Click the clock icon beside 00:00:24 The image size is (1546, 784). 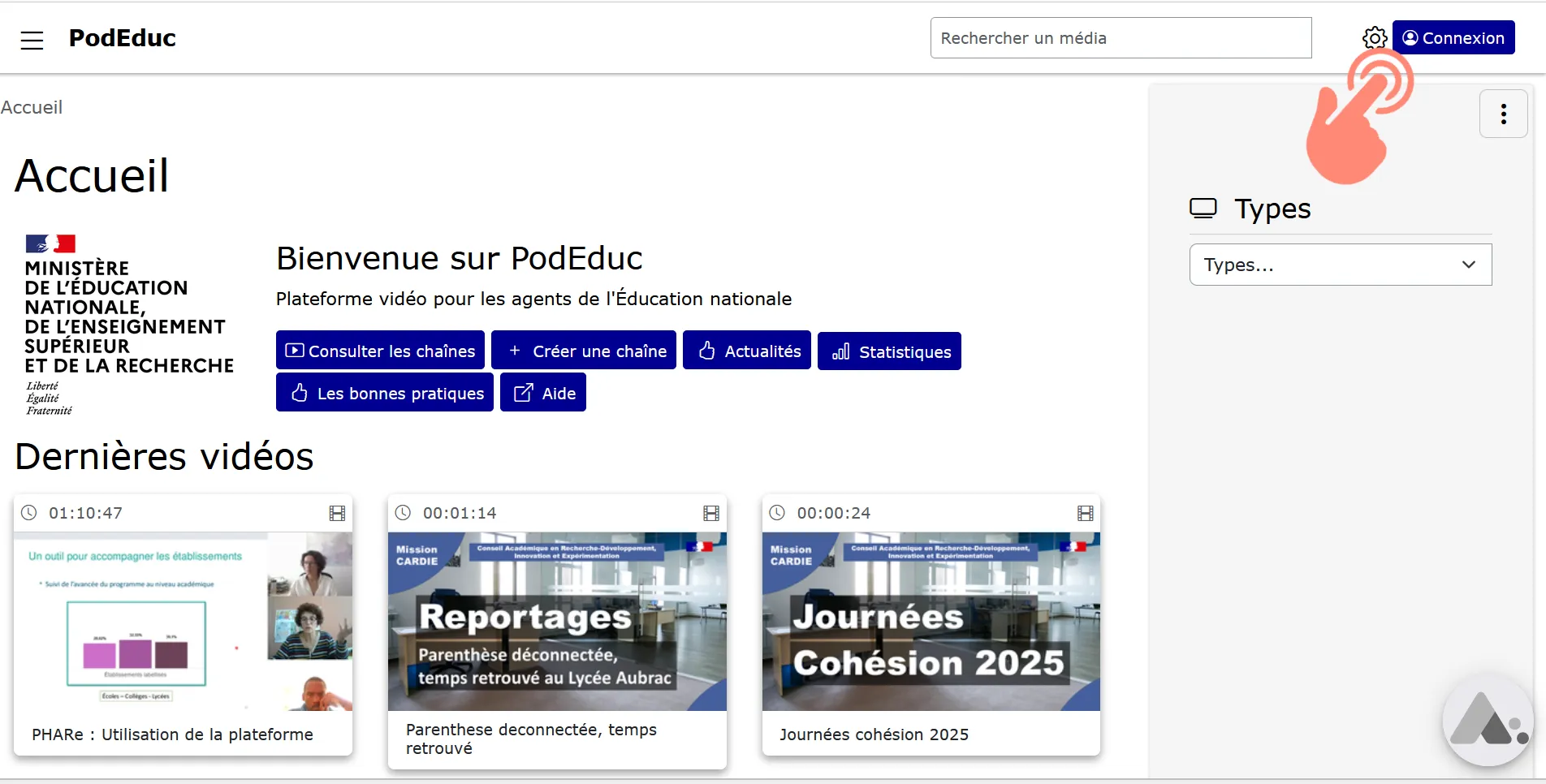778,513
